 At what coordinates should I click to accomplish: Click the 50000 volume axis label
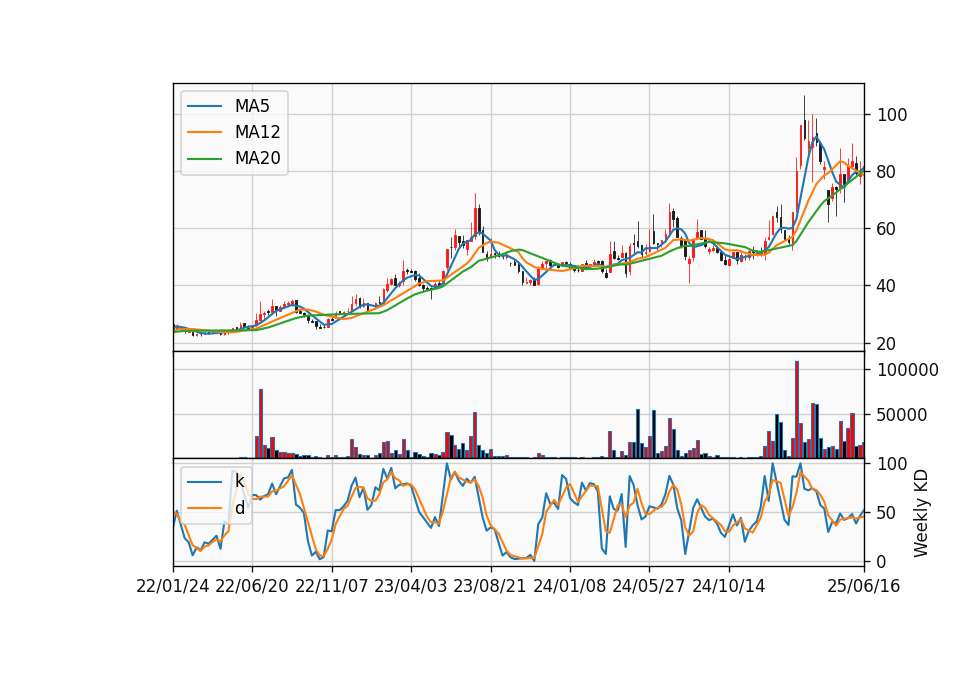[x=902, y=415]
